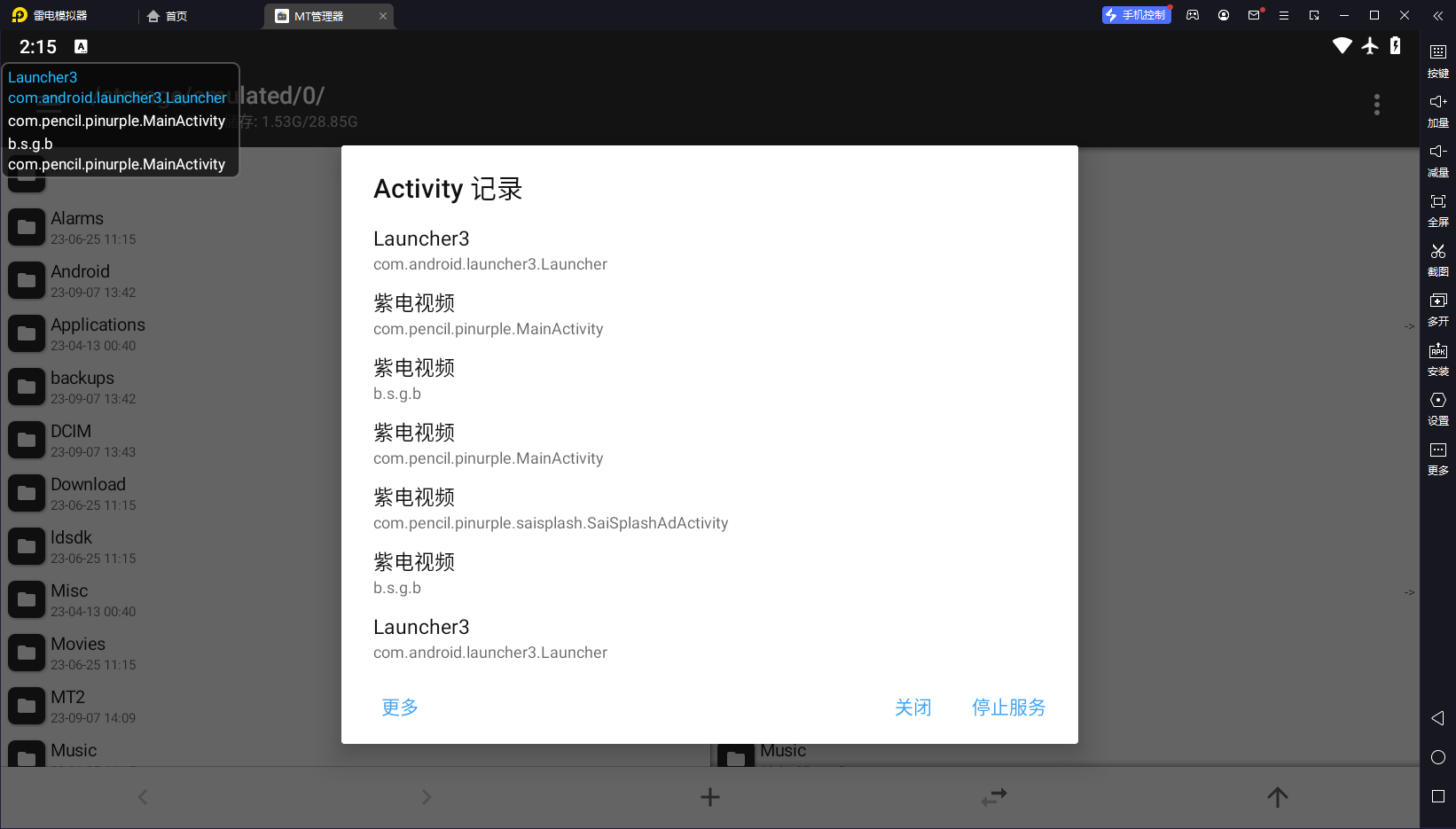
Task: Click the keyboard mapping icon in sidebar
Action: coord(1437,53)
